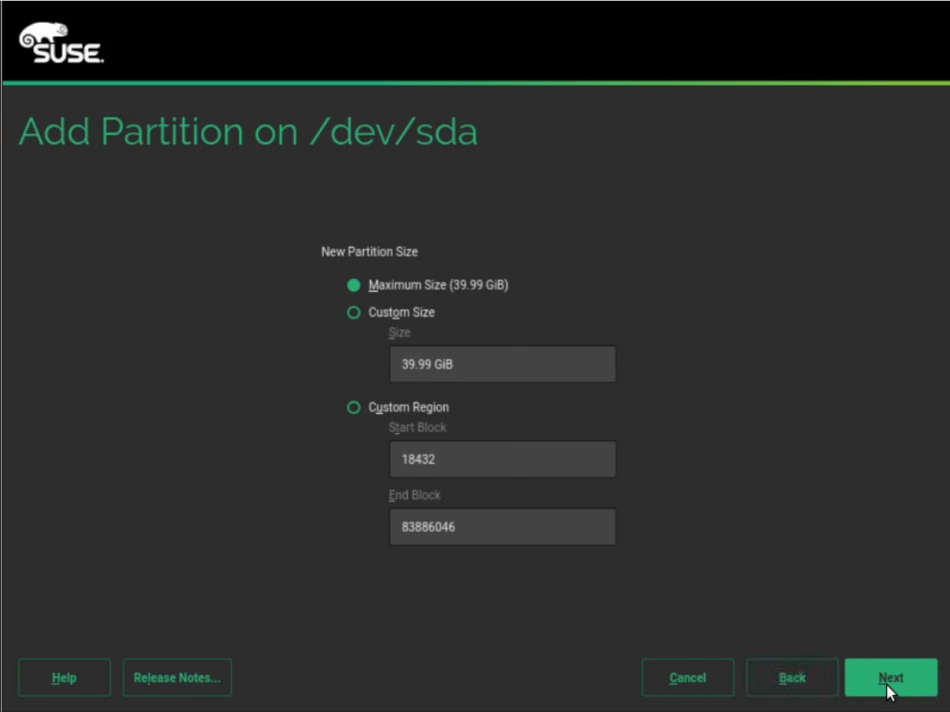This screenshot has width=950, height=712.
Task: Click the 'End Block' field label
Action: (414, 495)
